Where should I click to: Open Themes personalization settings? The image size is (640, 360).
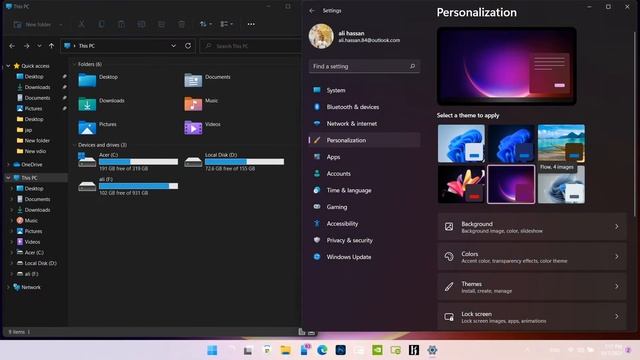point(532,287)
